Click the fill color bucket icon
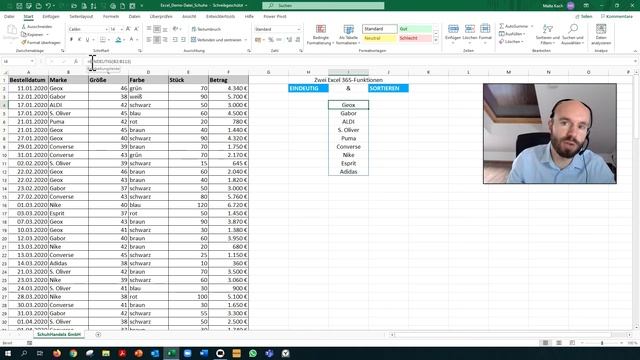 118,40
